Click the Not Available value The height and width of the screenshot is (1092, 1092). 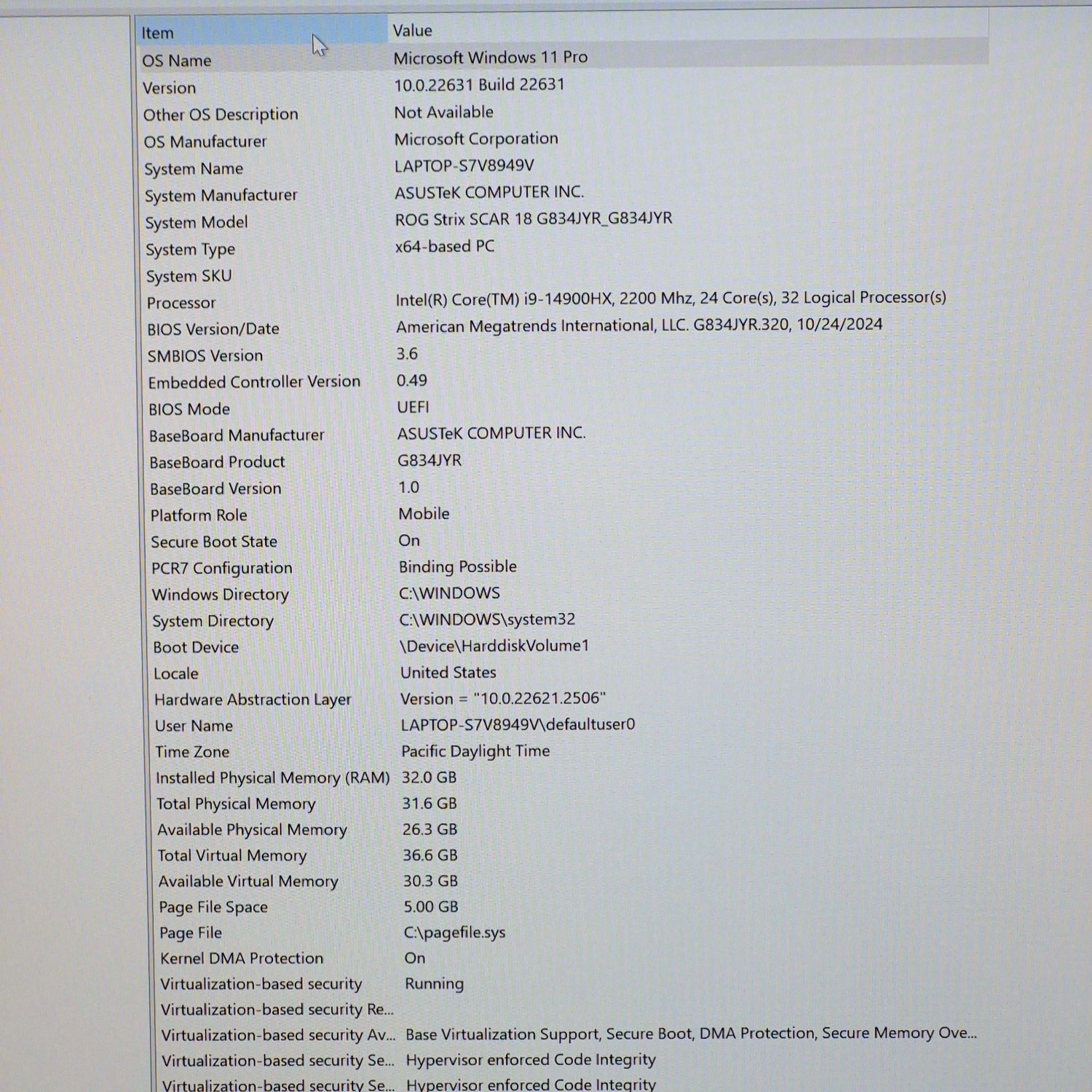[444, 112]
